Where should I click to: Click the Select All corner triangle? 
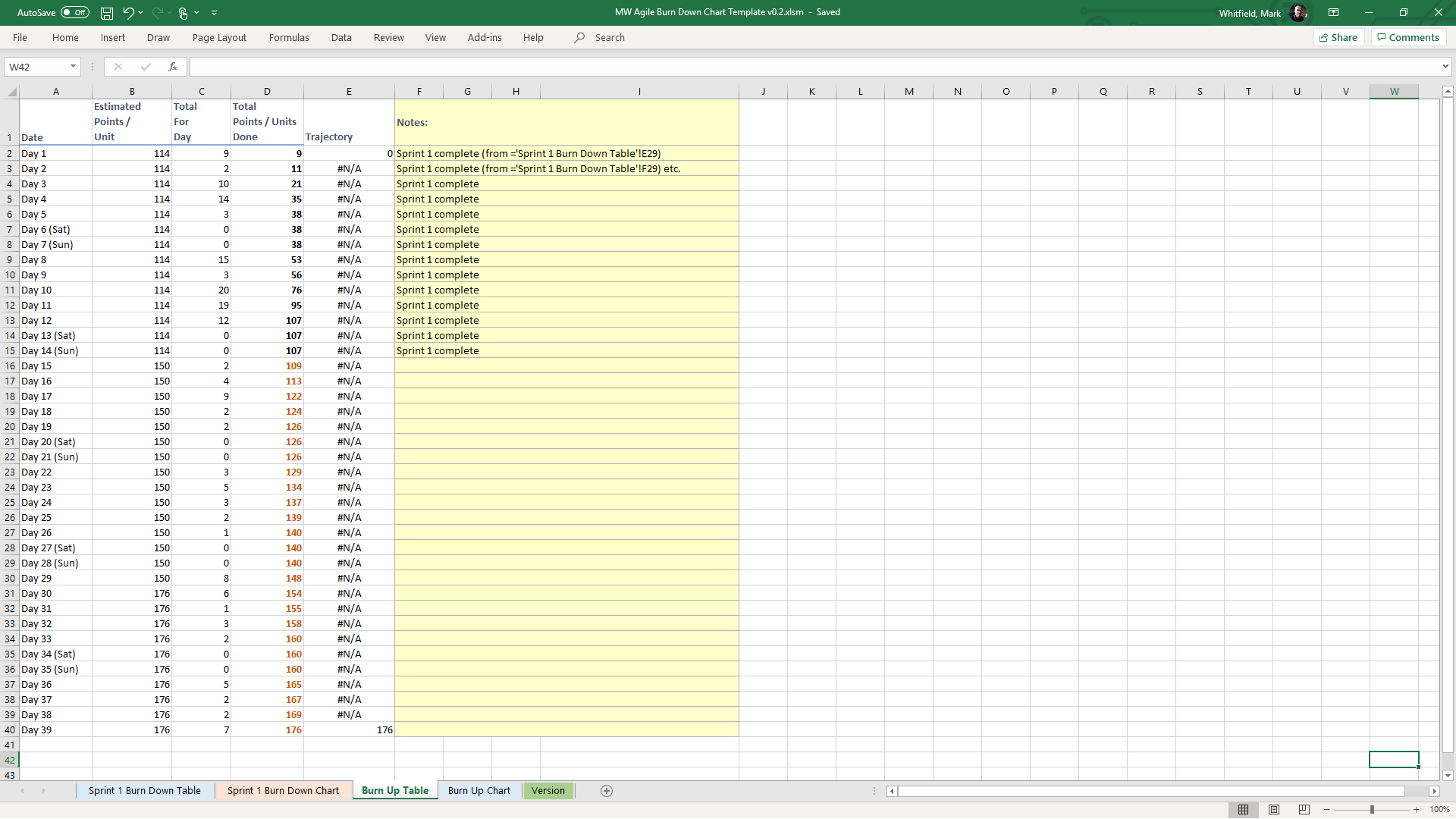coord(12,92)
